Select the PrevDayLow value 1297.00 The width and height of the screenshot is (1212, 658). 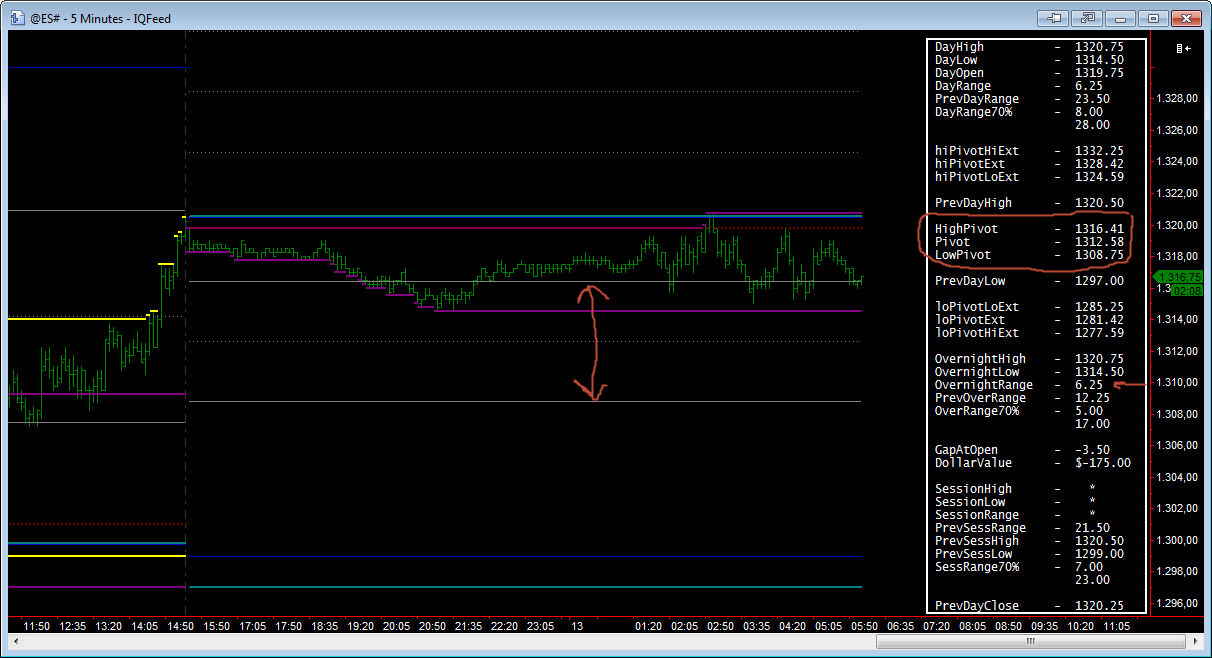(1099, 281)
